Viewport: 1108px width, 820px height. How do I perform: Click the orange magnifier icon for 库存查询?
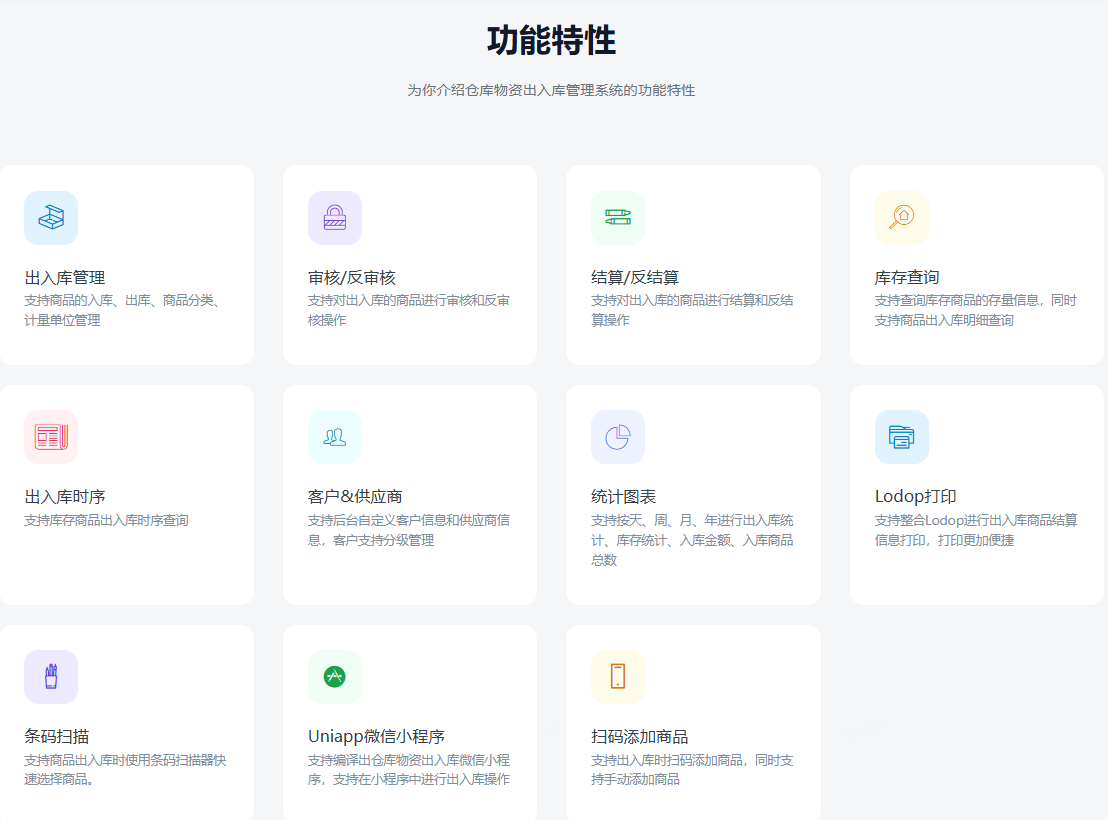pyautogui.click(x=901, y=217)
